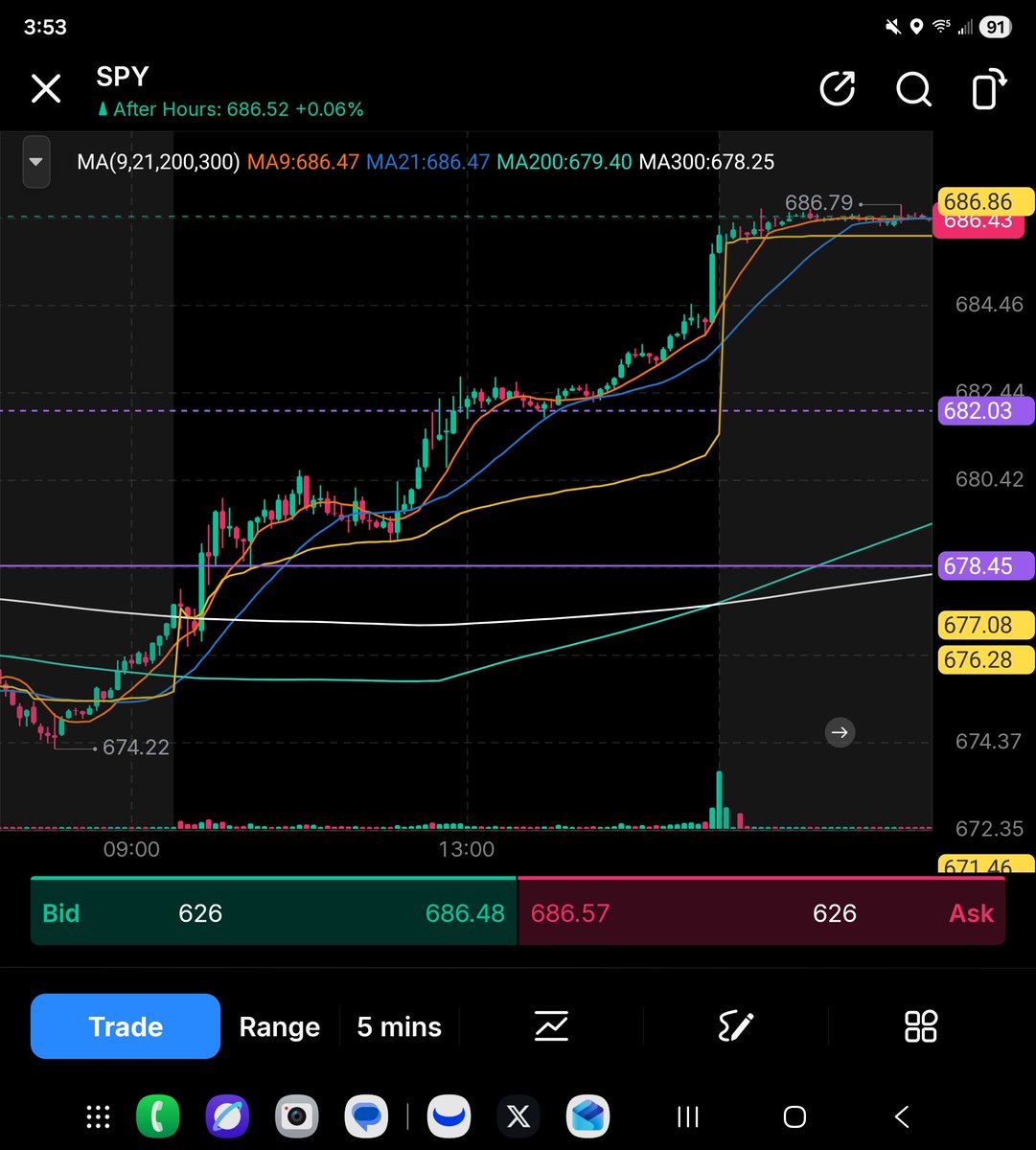Select the purple 682.03 price level tag
The width and height of the screenshot is (1036, 1150).
click(x=985, y=411)
